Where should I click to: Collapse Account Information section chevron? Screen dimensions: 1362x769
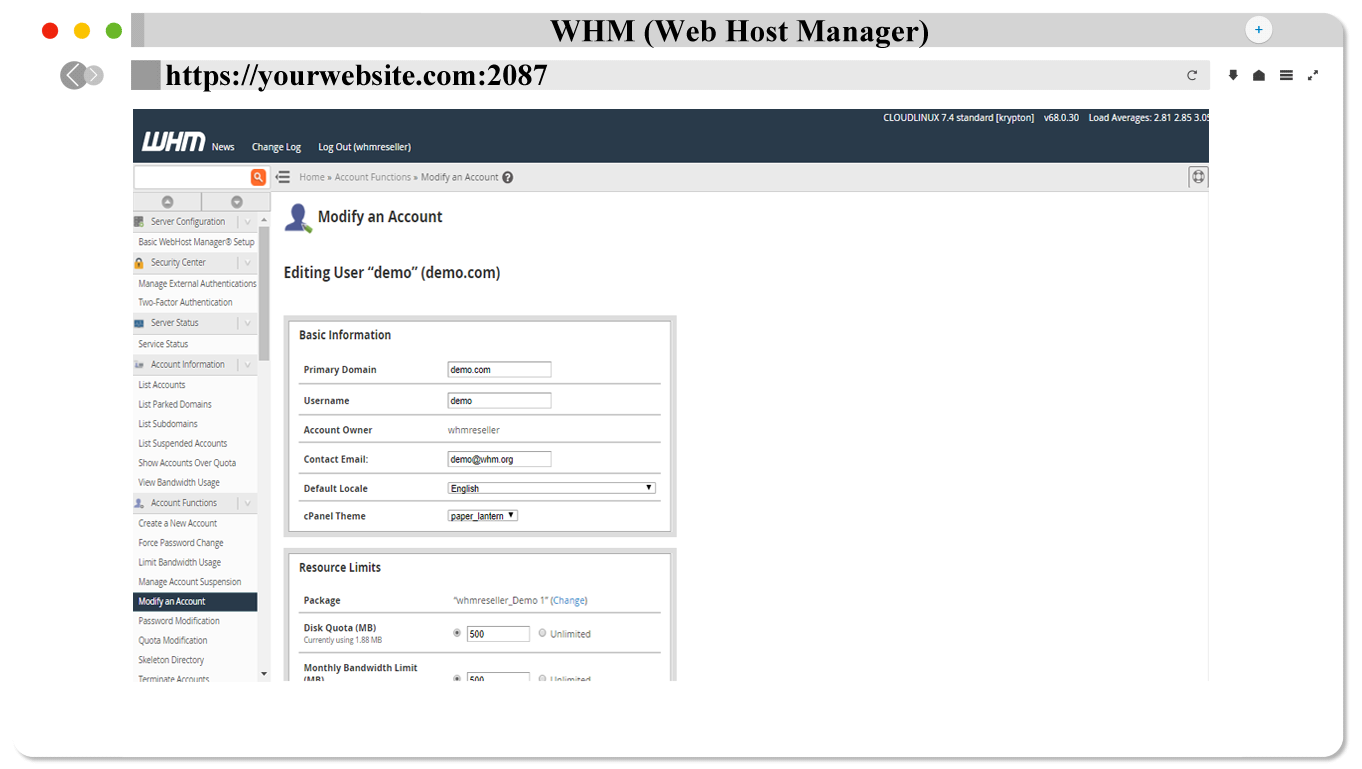click(x=247, y=365)
